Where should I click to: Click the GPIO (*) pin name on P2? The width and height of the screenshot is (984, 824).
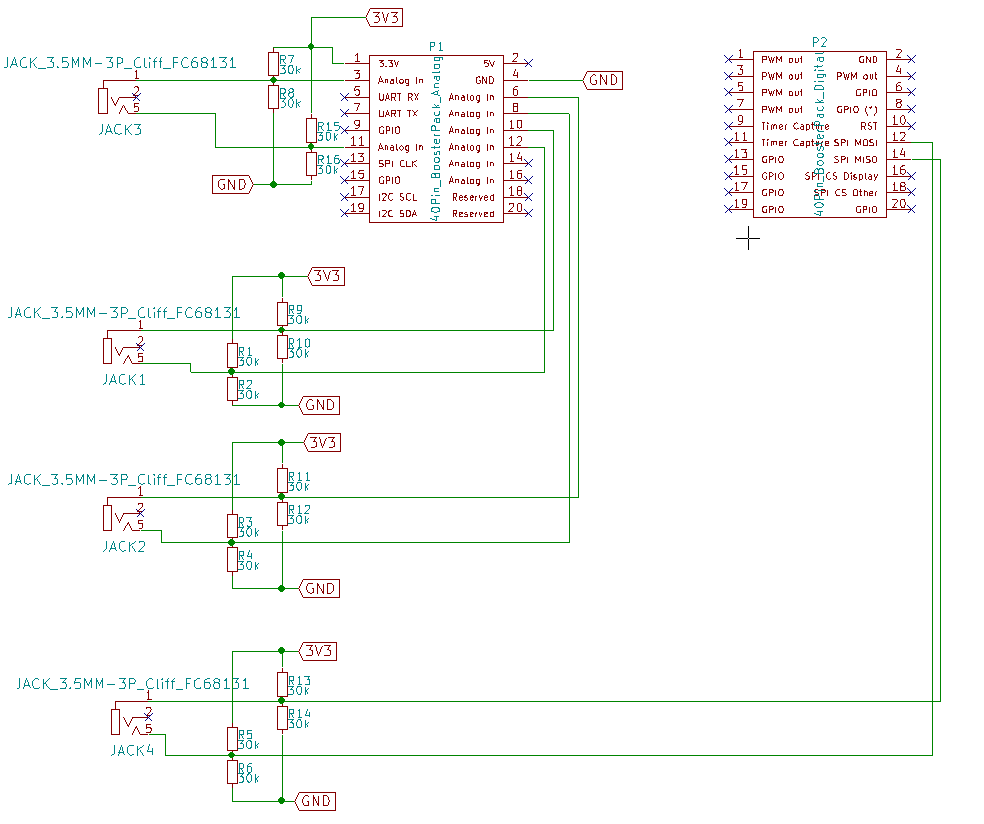coord(857,110)
